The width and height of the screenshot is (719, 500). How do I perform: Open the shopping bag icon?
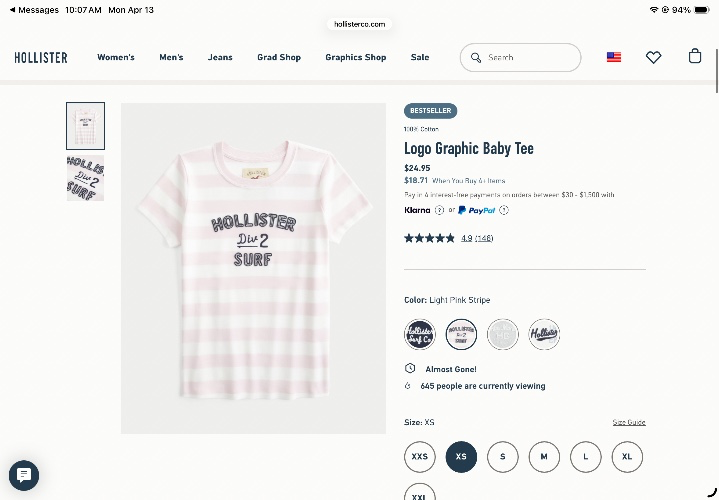[x=695, y=56]
